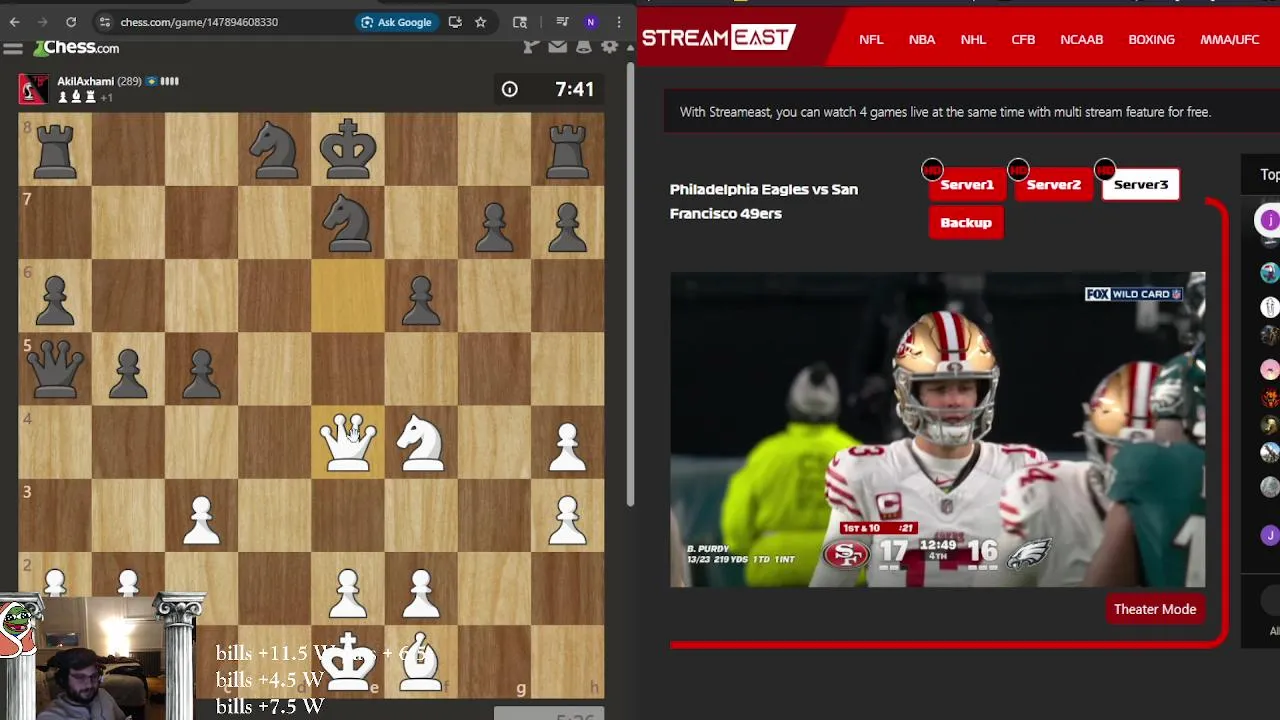Open the Chess.com friends handshake icon
1280x720 pixels.
point(531,46)
